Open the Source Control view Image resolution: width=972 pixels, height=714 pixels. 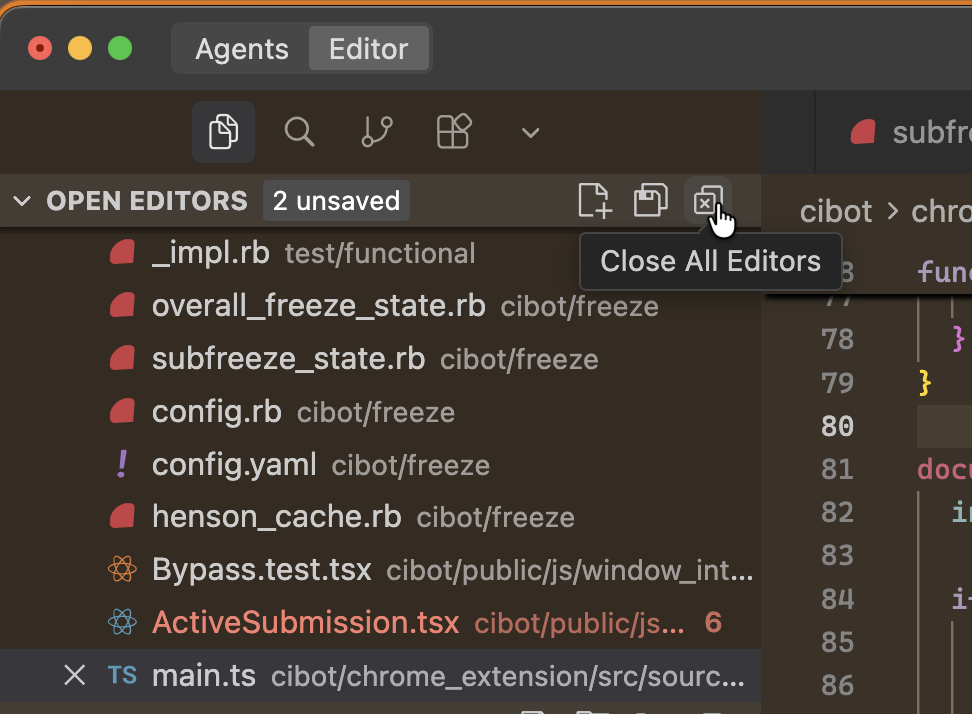[377, 132]
